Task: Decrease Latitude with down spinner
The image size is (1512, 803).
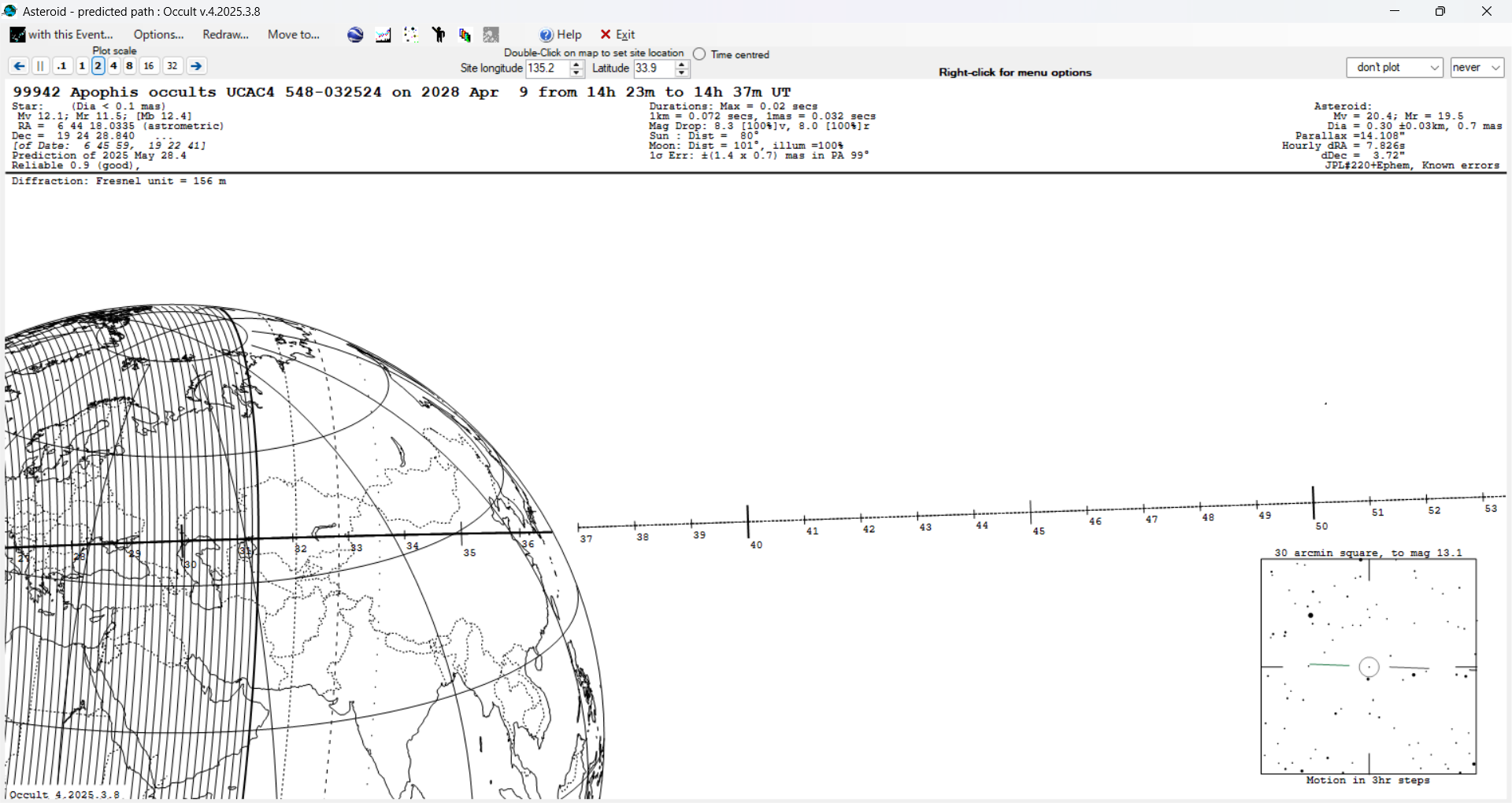Action: (x=683, y=73)
